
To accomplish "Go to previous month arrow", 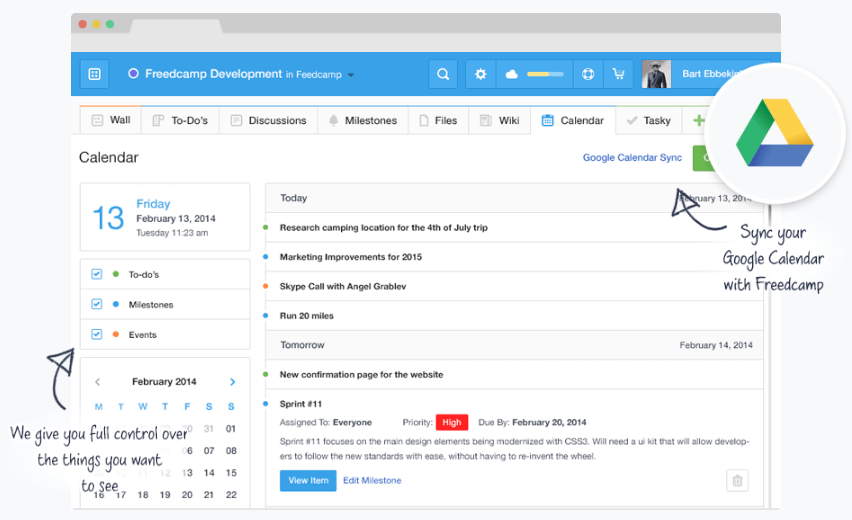I will (98, 382).
